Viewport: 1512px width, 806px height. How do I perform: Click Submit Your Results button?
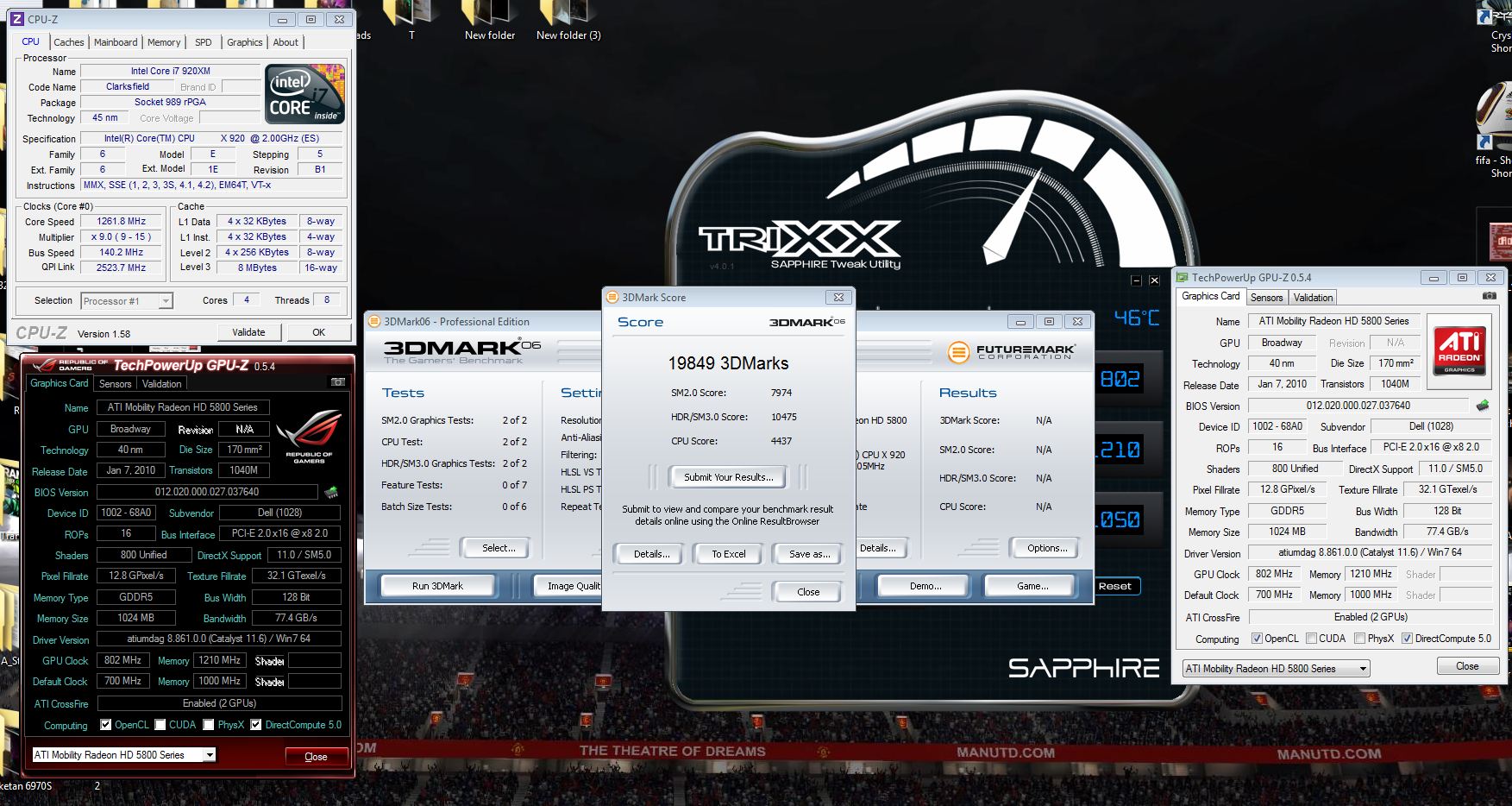click(728, 477)
